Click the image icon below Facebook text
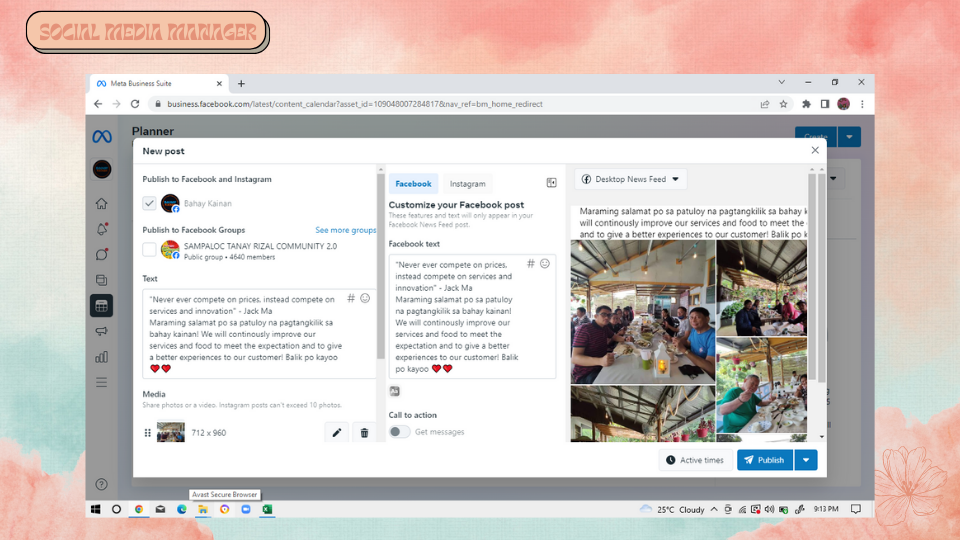Screen dimensions: 960x540 pos(395,391)
